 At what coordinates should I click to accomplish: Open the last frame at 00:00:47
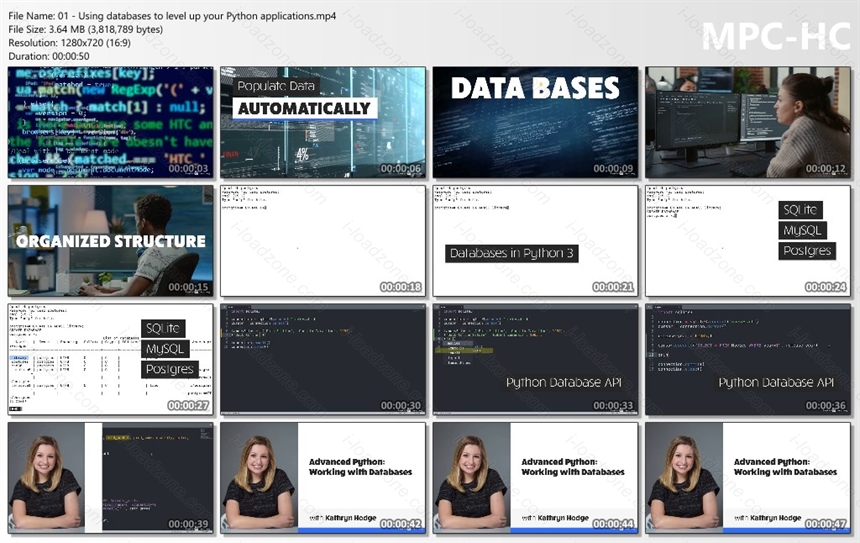click(748, 478)
